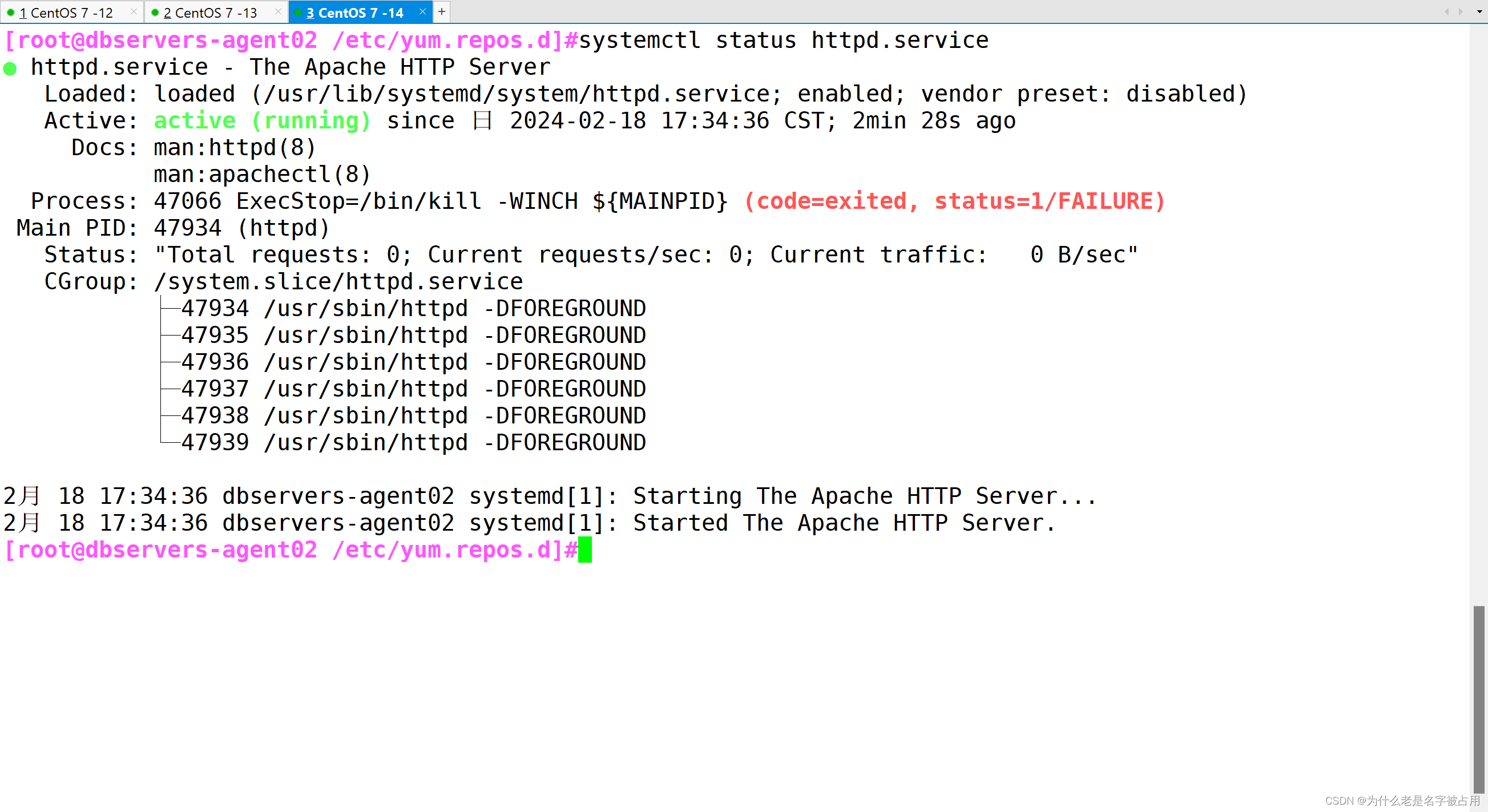Add a new session tab with plus button
The height and width of the screenshot is (812, 1488).
coord(442,11)
